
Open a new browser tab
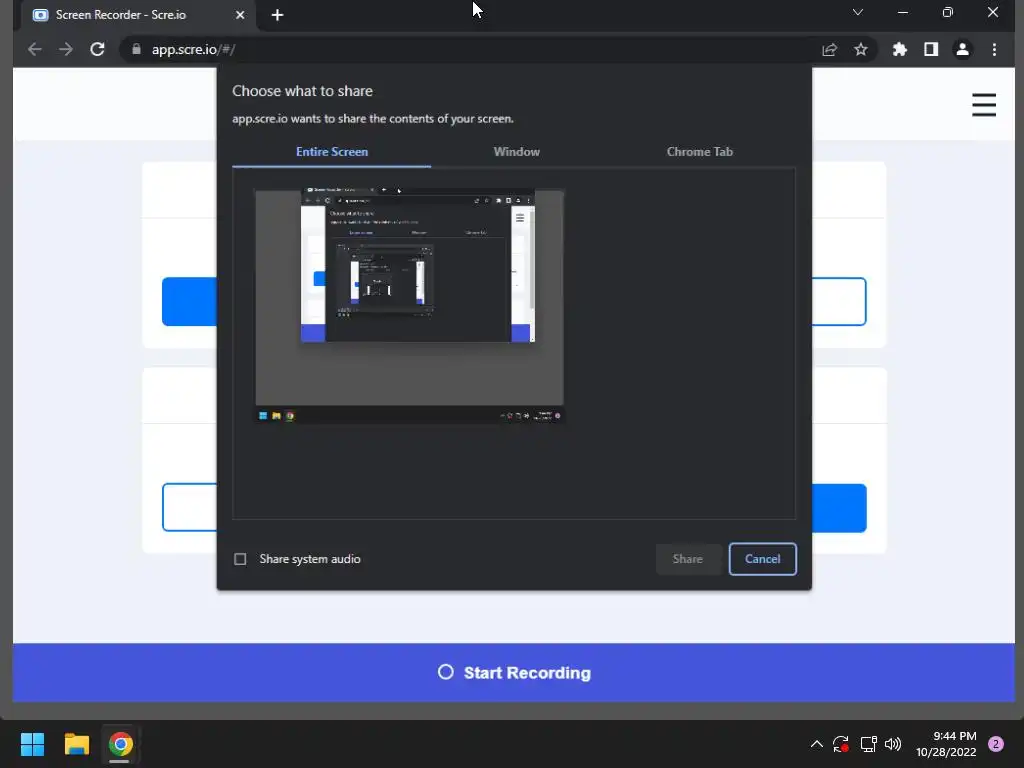click(x=278, y=15)
